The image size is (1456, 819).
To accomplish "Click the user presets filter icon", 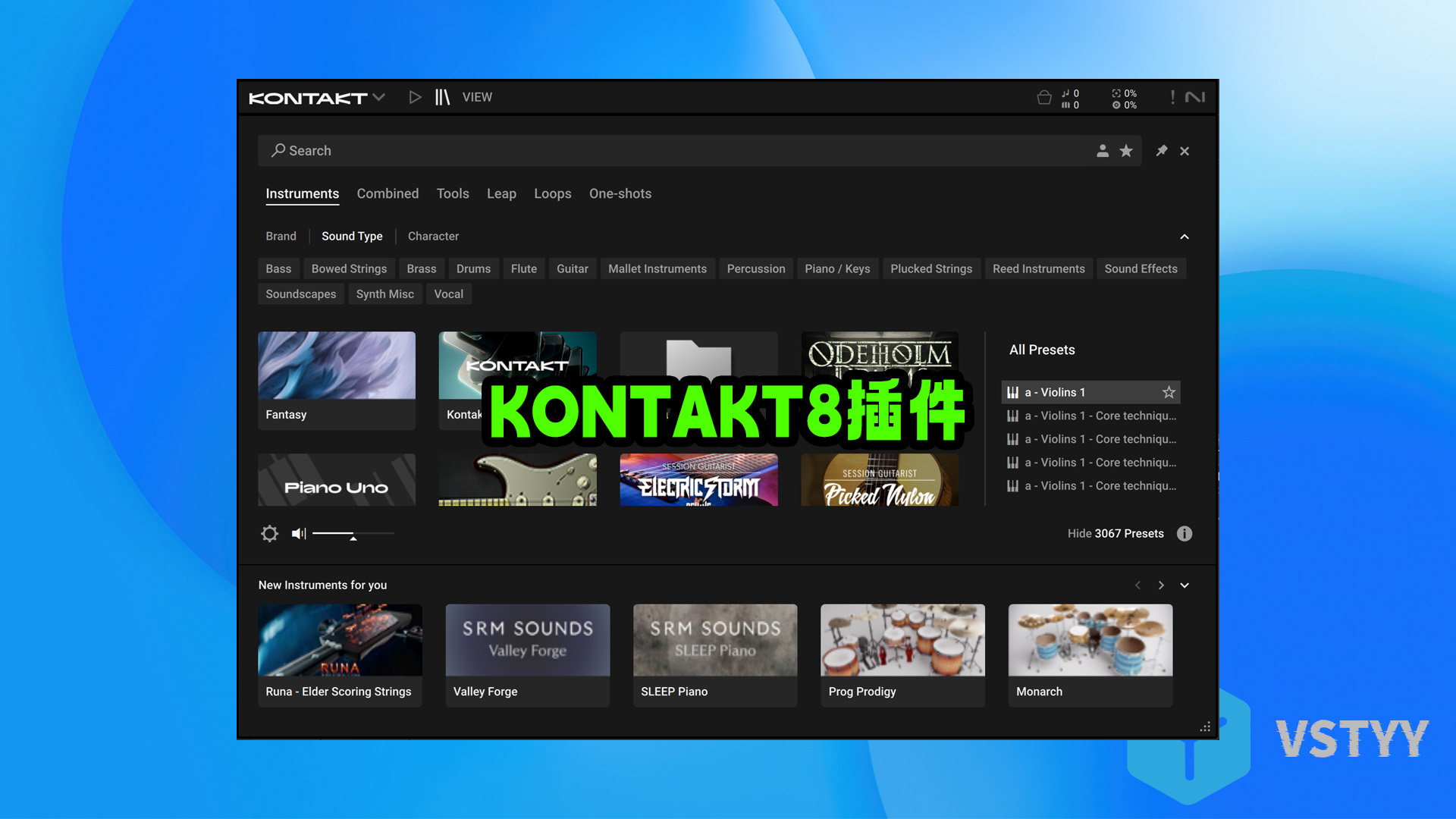I will [1103, 151].
